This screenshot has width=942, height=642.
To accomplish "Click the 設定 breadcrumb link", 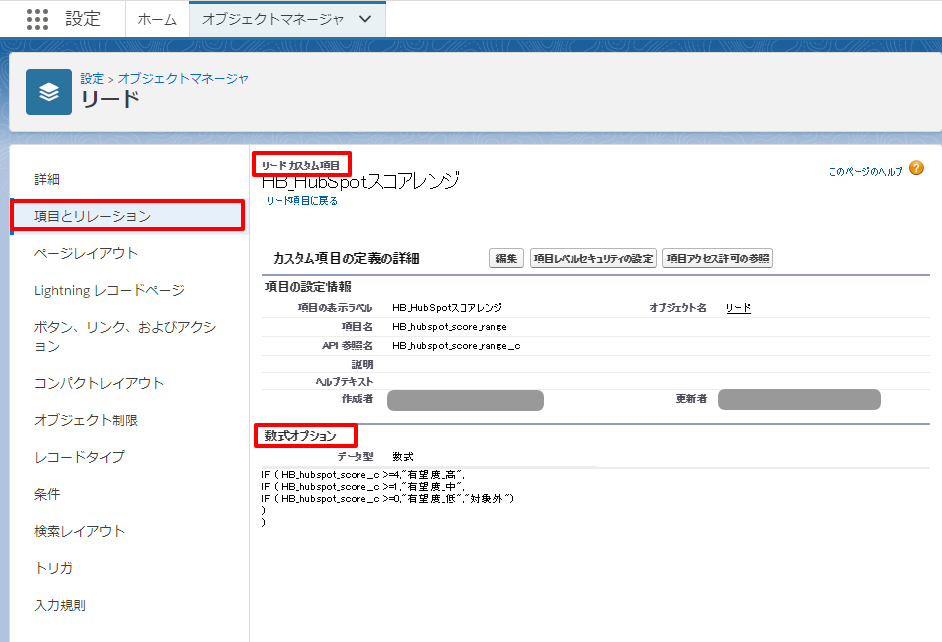I will click(92, 78).
